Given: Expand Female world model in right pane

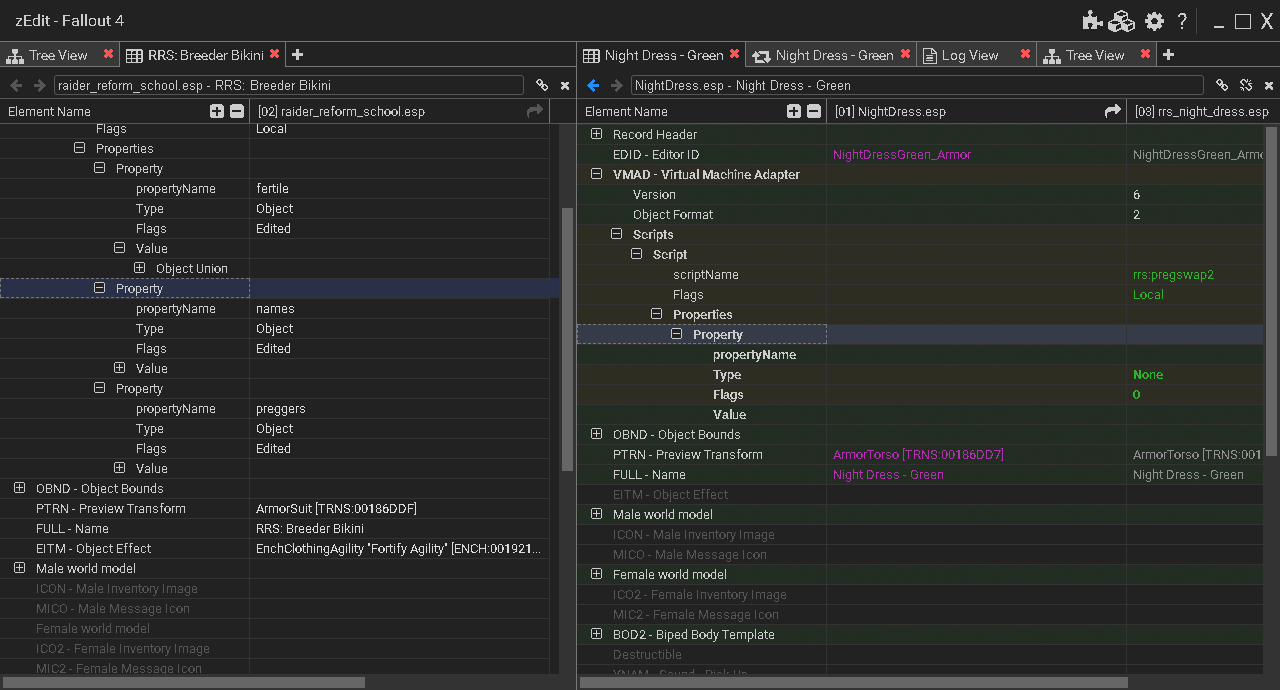Looking at the screenshot, I should [x=596, y=574].
